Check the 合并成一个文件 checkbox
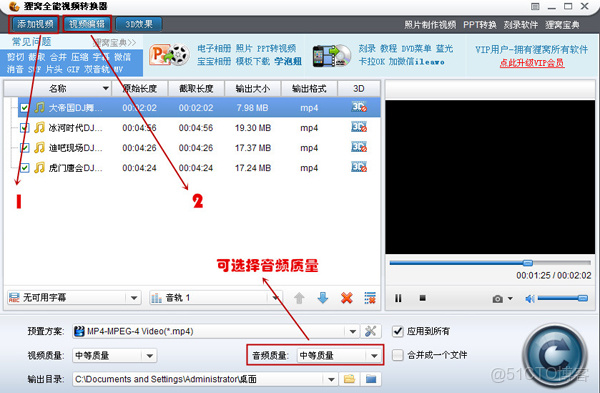 [398, 355]
